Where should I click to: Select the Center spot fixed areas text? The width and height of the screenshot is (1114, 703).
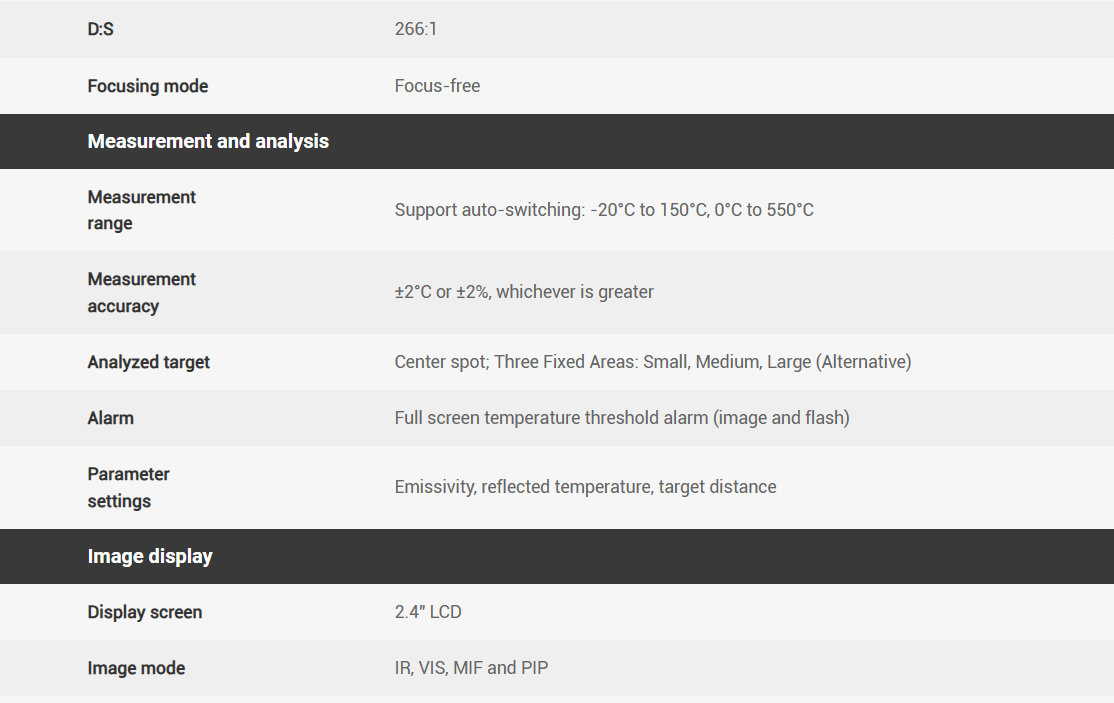[x=653, y=362]
